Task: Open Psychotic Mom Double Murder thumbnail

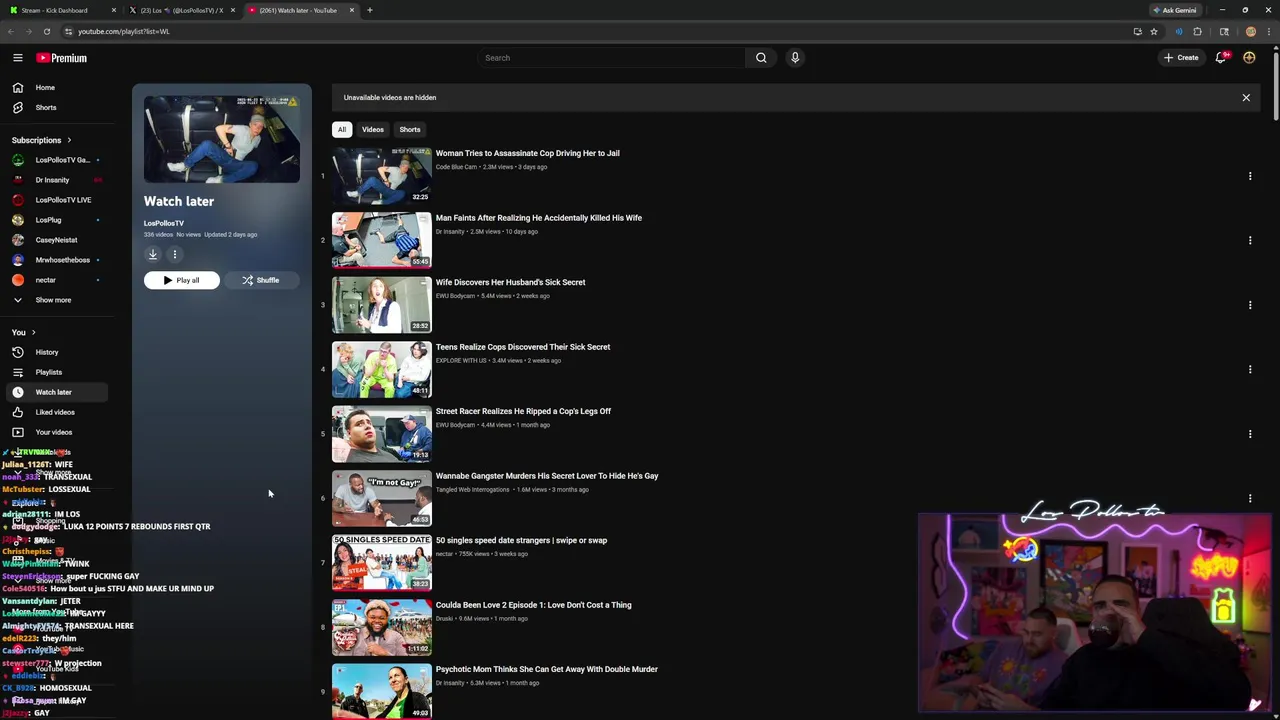Action: tap(382, 691)
